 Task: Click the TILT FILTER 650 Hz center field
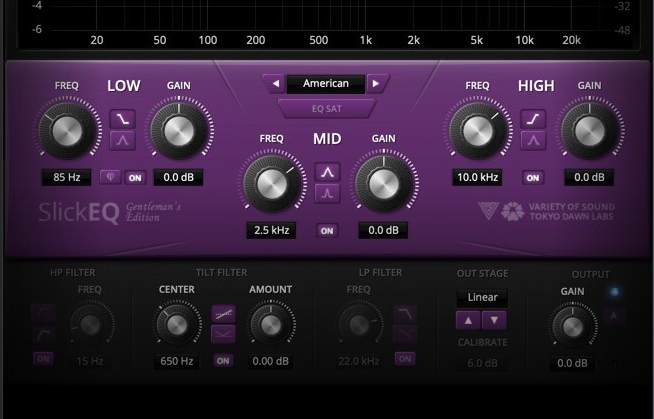click(176, 361)
